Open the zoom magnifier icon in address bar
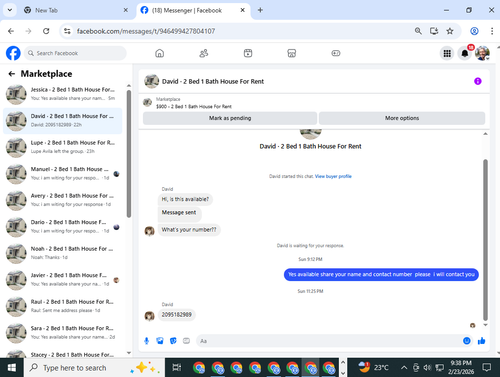The image size is (500, 377). 418,31
